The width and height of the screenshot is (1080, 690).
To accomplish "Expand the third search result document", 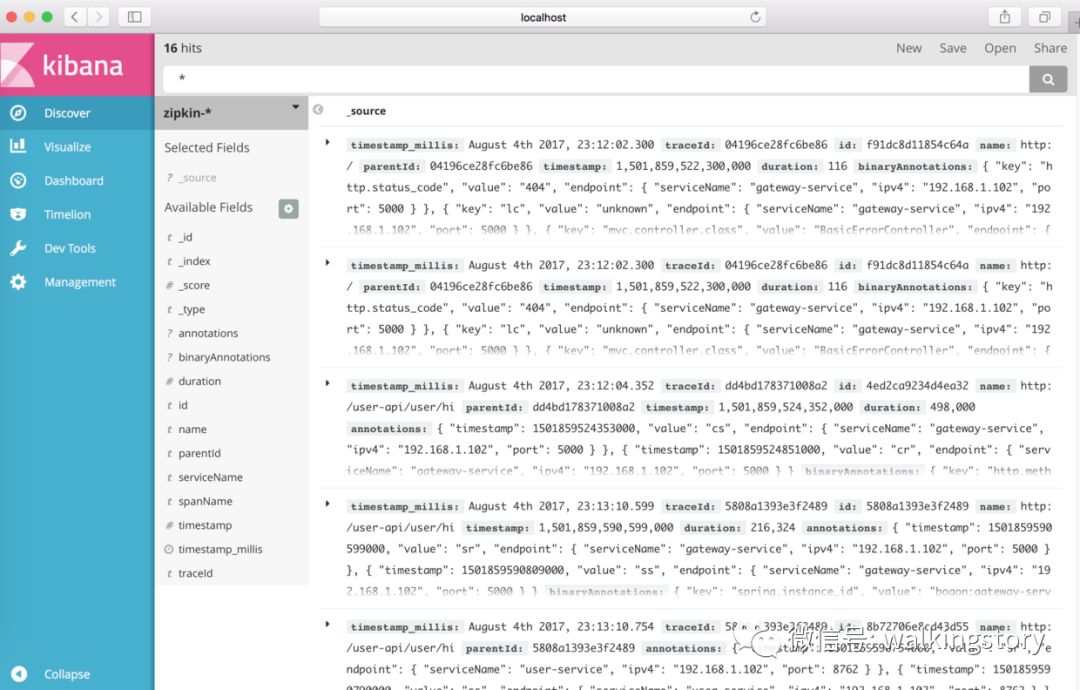I will point(328,385).
